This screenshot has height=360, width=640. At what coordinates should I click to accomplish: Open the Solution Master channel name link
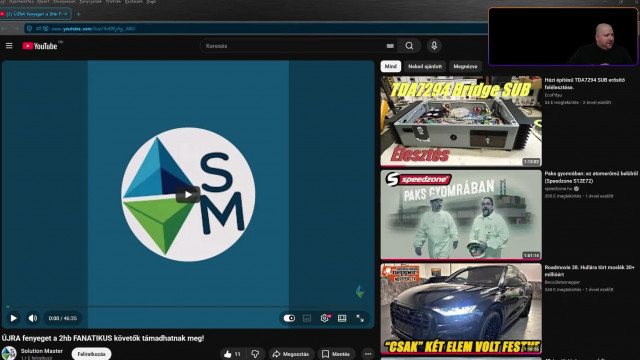[42, 351]
